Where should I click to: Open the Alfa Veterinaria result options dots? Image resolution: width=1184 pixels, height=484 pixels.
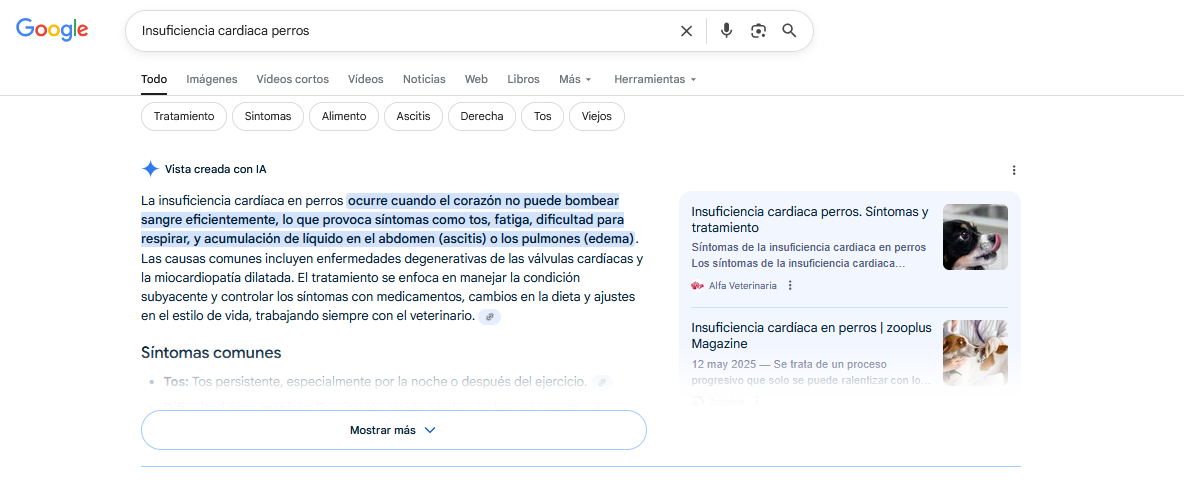point(790,286)
